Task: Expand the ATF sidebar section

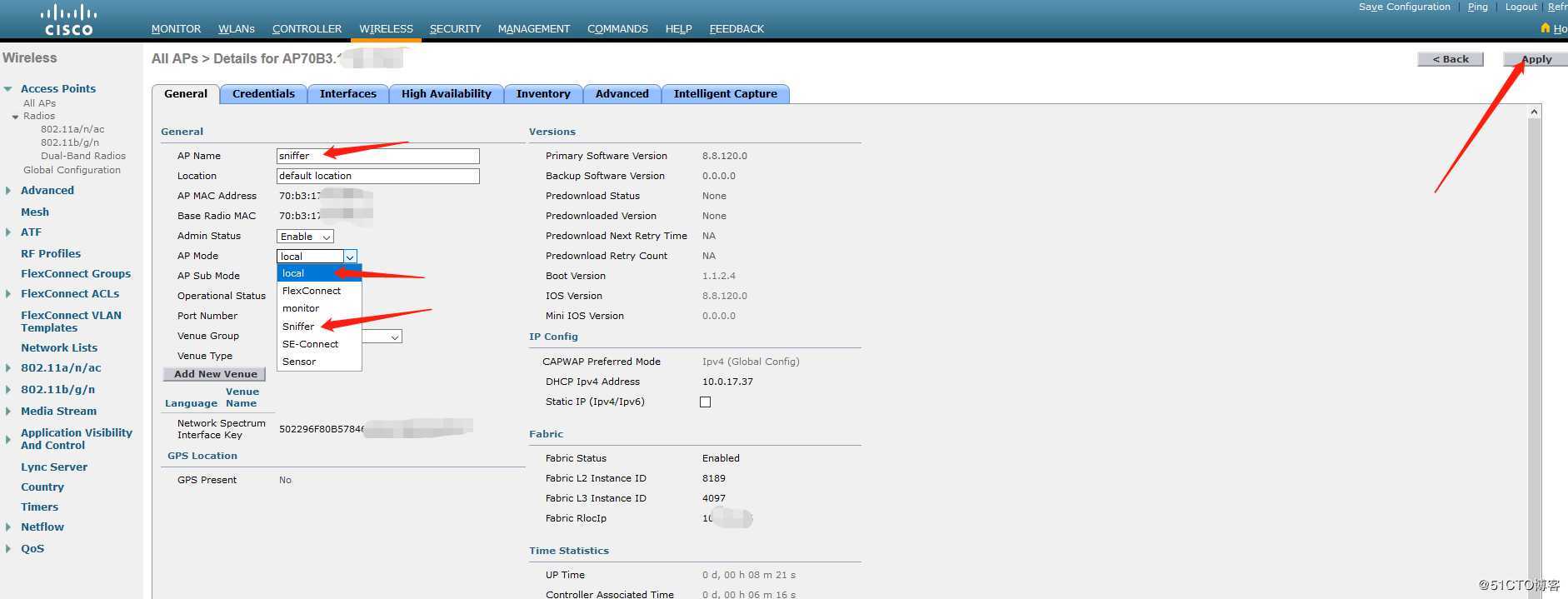Action: (7, 232)
